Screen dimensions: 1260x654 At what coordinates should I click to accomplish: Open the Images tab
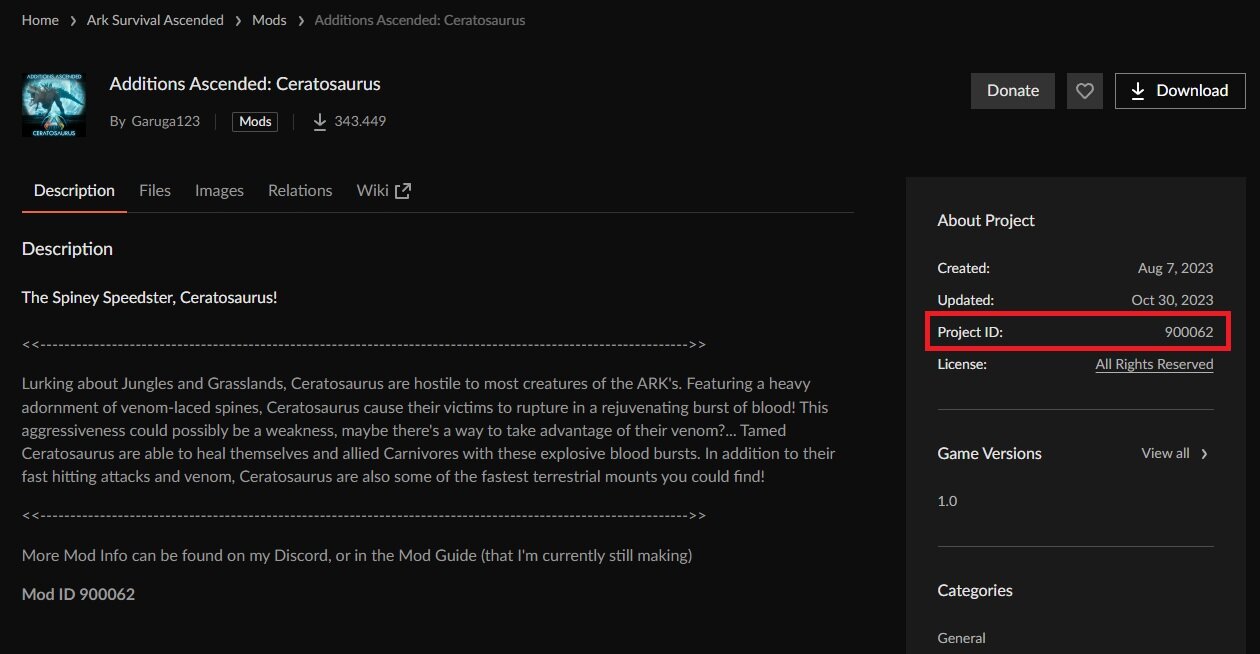point(219,191)
